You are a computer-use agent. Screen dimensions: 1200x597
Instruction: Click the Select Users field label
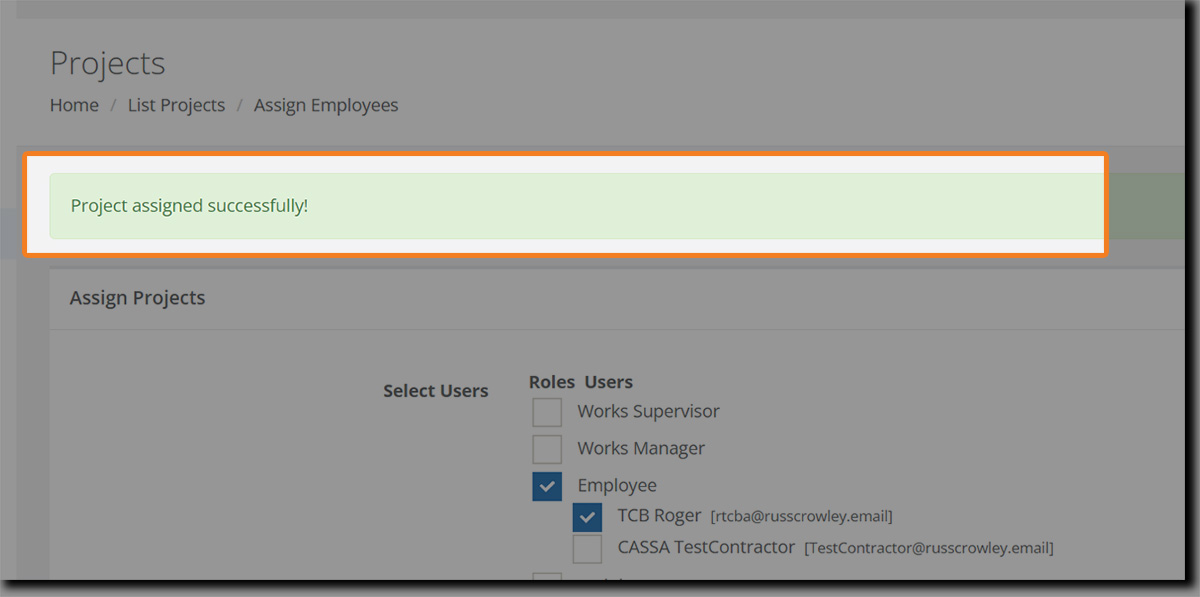point(435,391)
